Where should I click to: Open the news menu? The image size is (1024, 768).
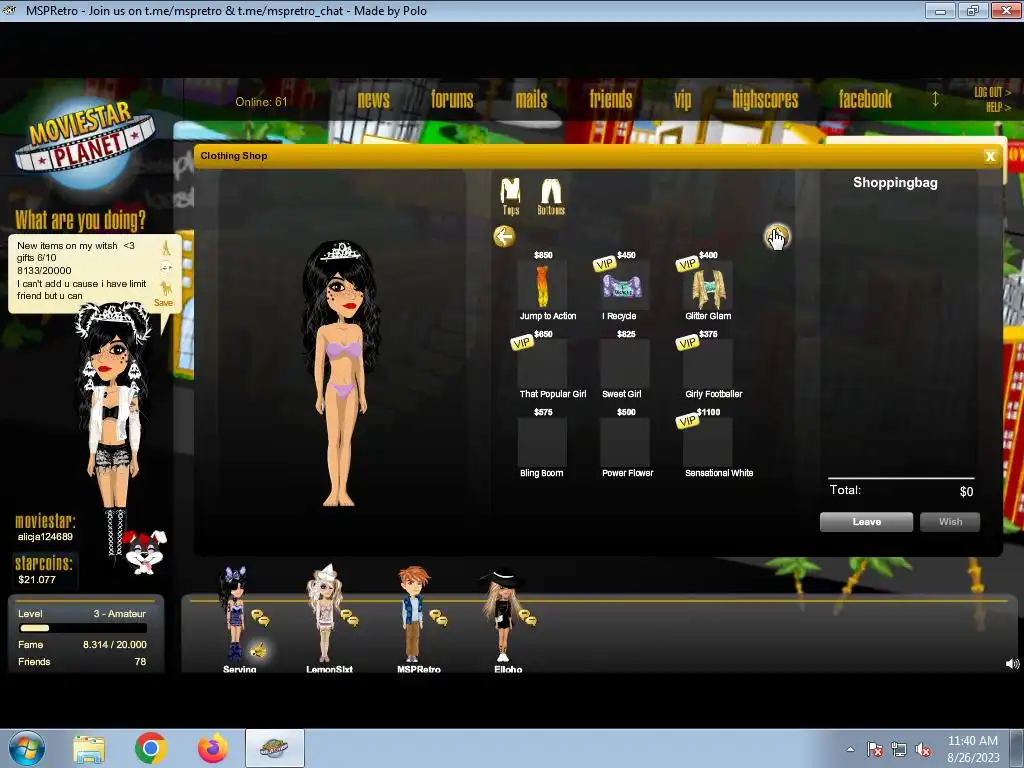[374, 99]
